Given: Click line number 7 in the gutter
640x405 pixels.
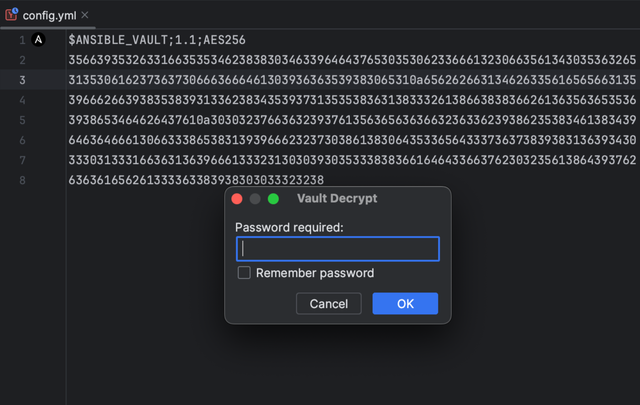Looking at the screenshot, I should 21,160.
